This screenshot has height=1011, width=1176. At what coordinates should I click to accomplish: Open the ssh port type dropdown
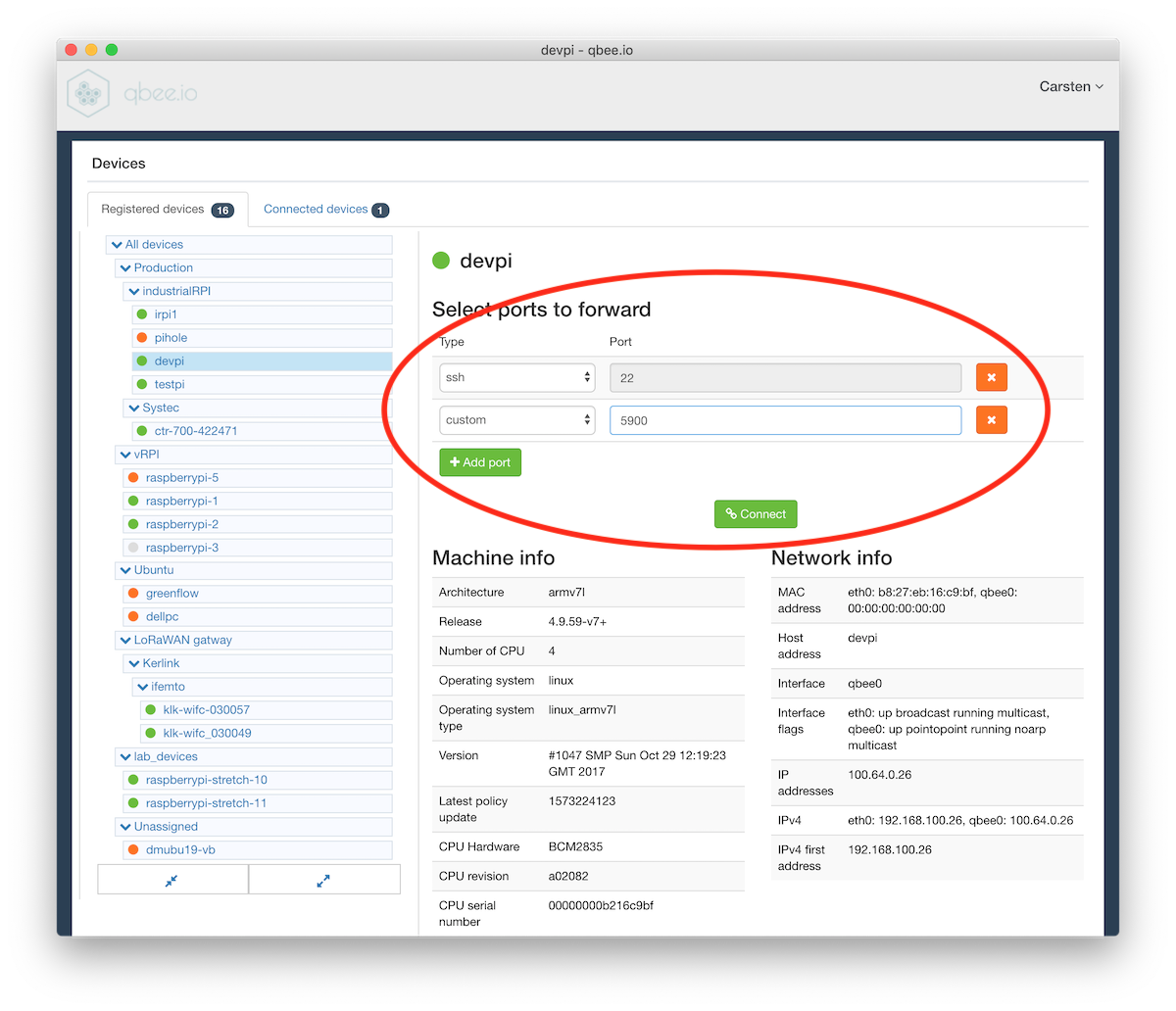[516, 377]
